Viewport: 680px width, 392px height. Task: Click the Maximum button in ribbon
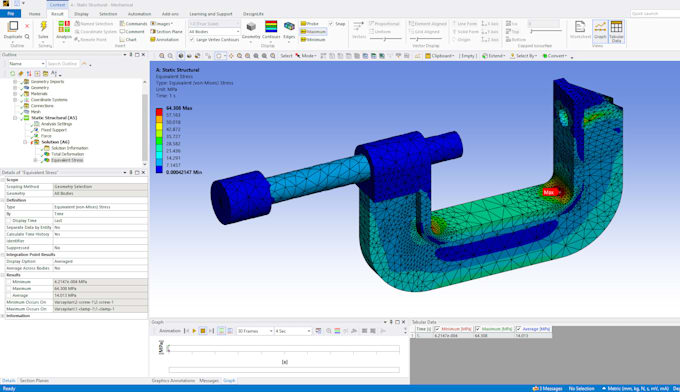pyautogui.click(x=313, y=32)
